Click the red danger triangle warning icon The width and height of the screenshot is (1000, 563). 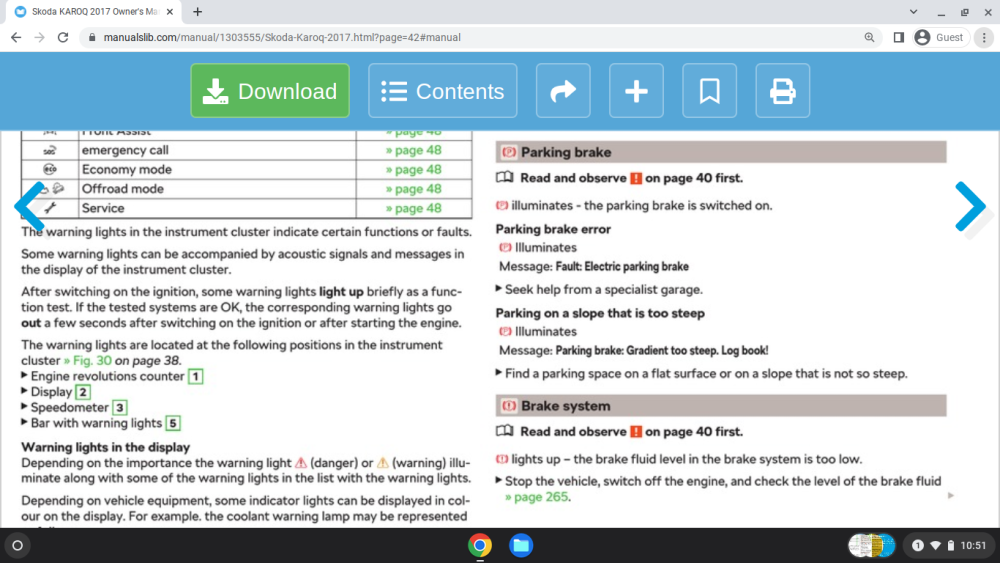[301, 463]
